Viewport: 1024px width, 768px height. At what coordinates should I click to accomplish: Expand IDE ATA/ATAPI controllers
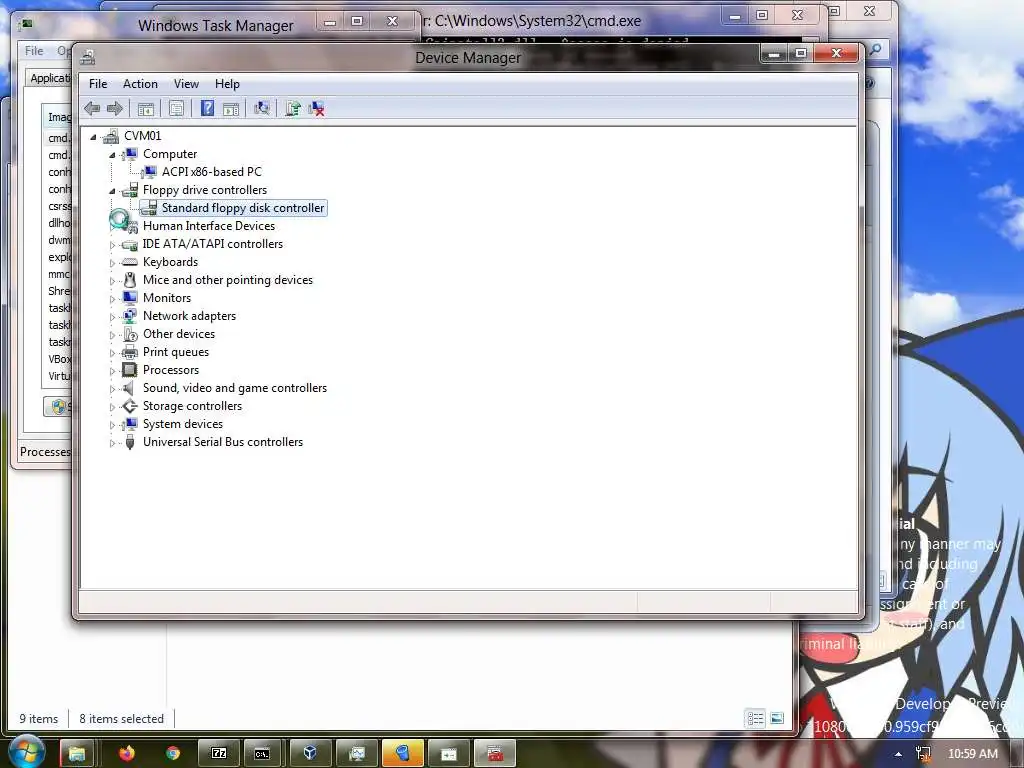pos(112,245)
